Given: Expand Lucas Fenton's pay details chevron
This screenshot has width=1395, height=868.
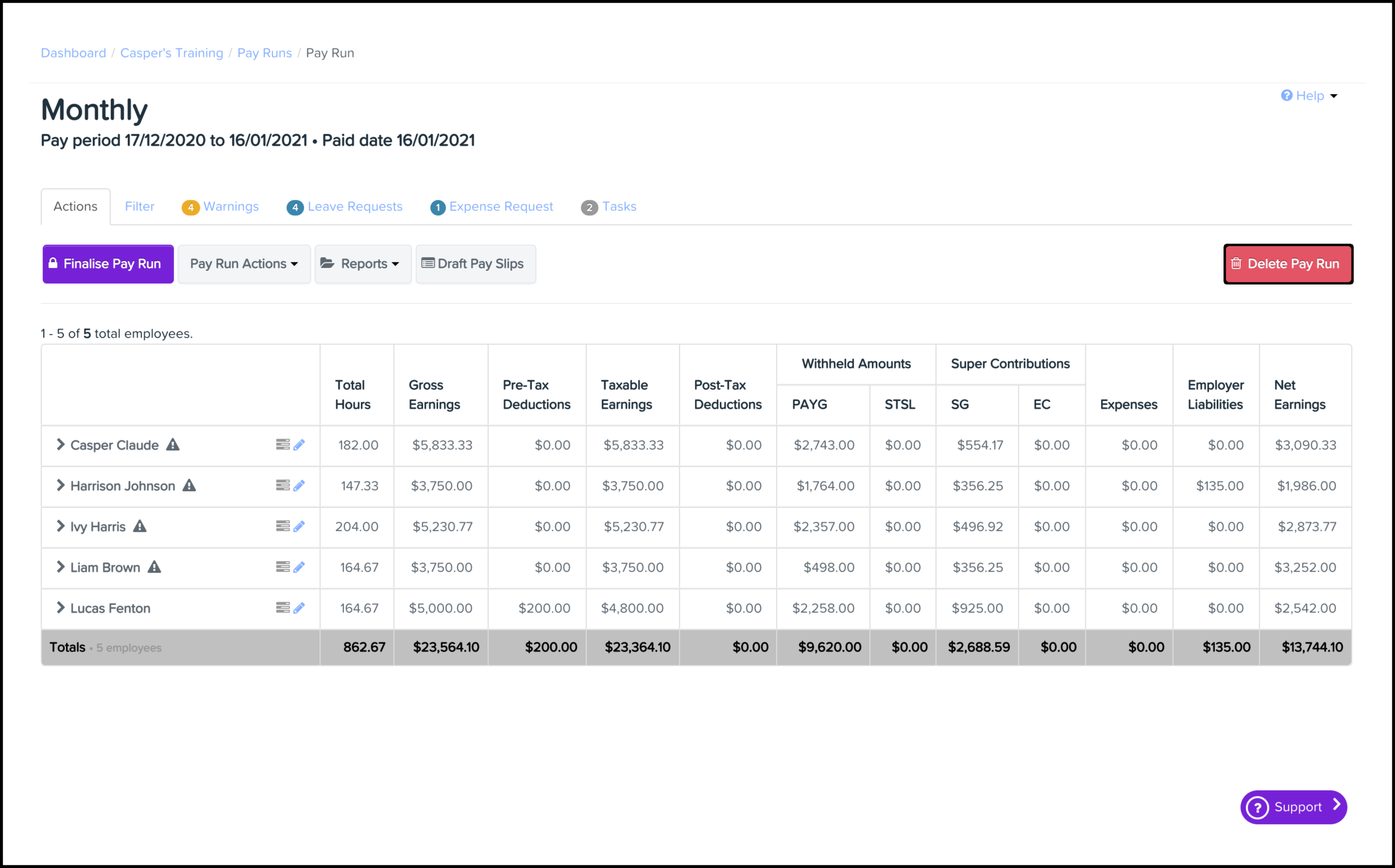Looking at the screenshot, I should (x=60, y=608).
